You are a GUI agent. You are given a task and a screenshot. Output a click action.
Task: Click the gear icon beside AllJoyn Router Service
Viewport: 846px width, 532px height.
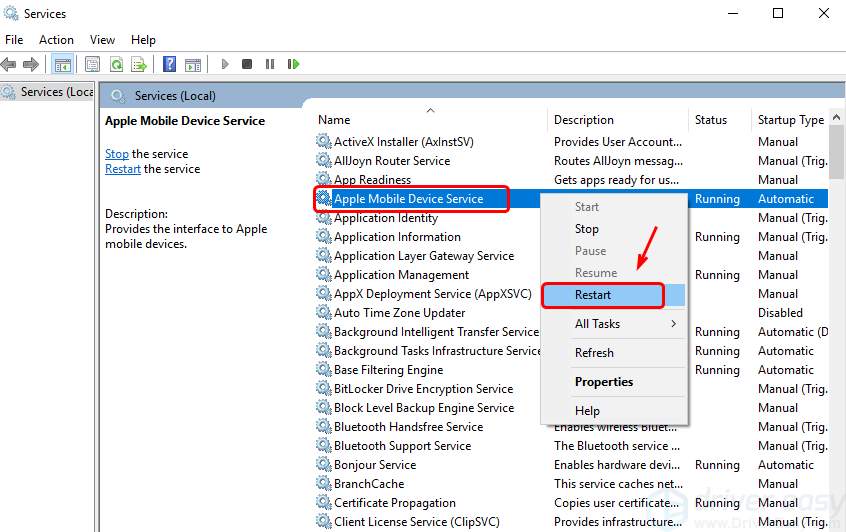(323, 160)
